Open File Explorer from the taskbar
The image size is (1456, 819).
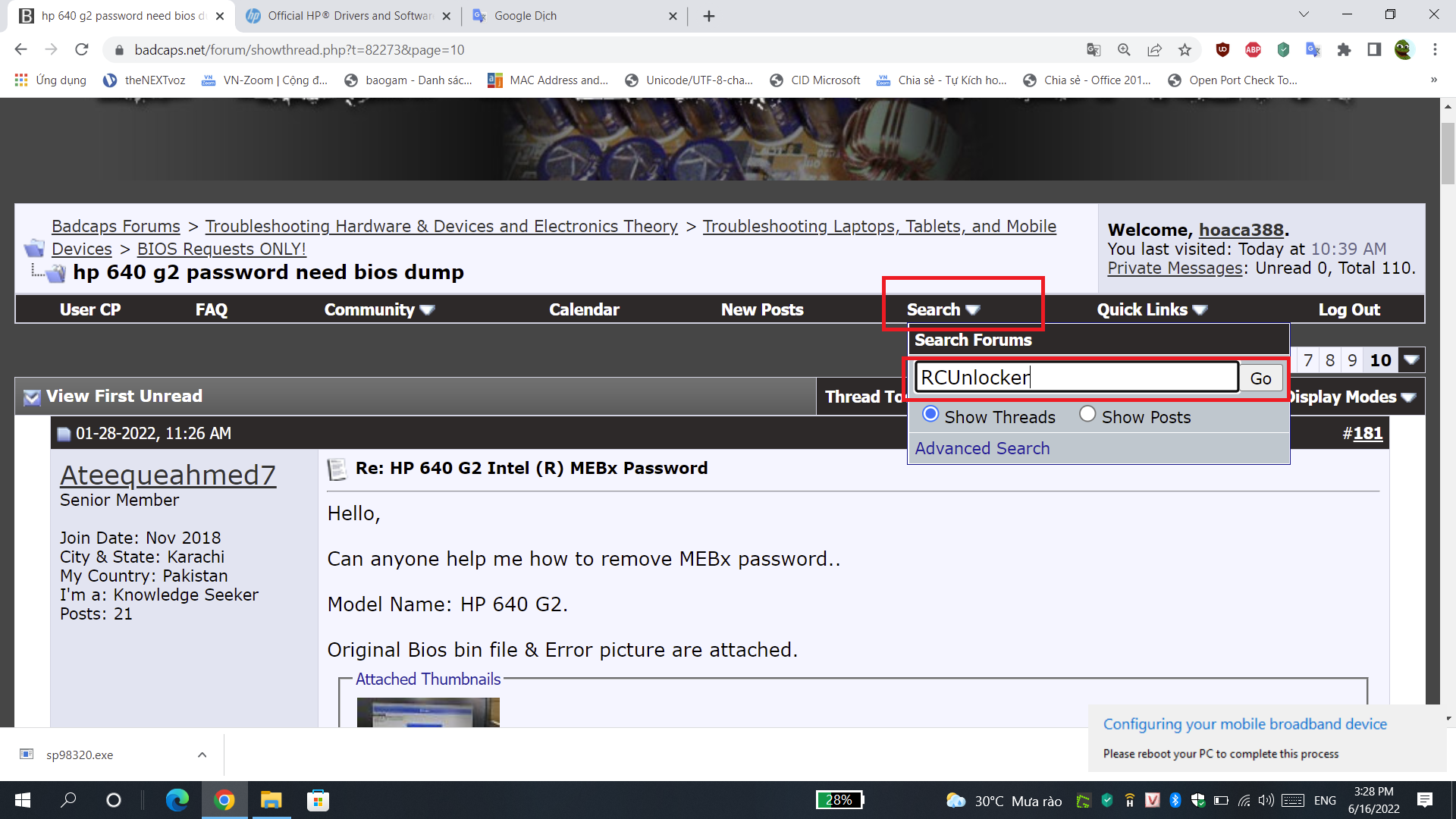pyautogui.click(x=271, y=800)
